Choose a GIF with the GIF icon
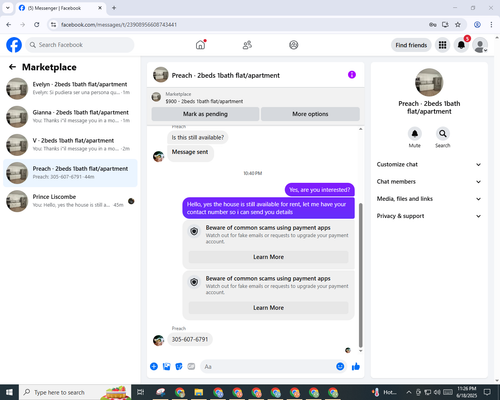The image size is (500, 400). point(191,367)
